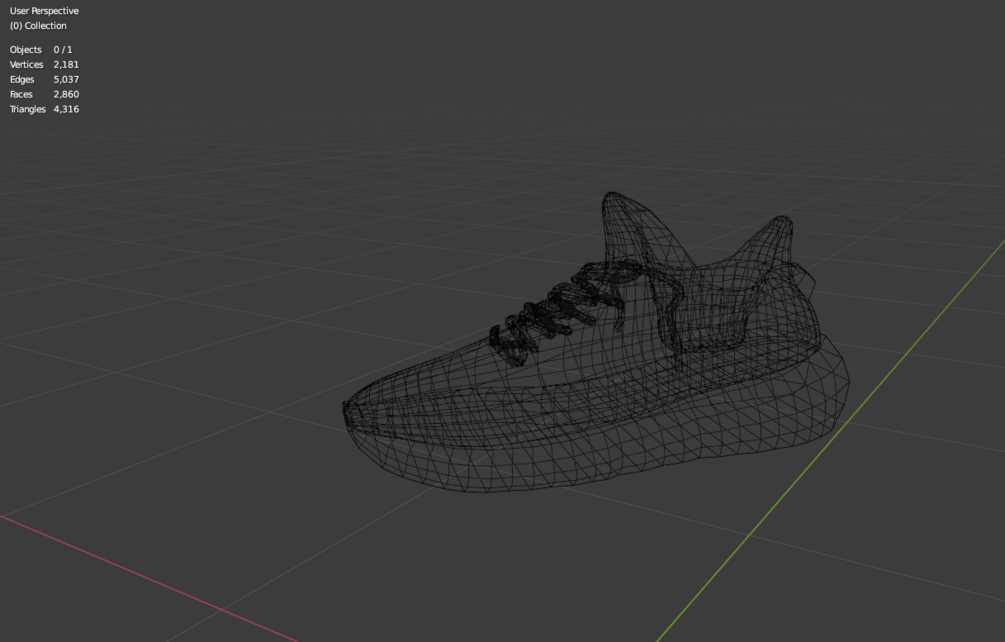1005x642 pixels.
Task: Click the Edges value '5,037'
Action: (x=66, y=79)
